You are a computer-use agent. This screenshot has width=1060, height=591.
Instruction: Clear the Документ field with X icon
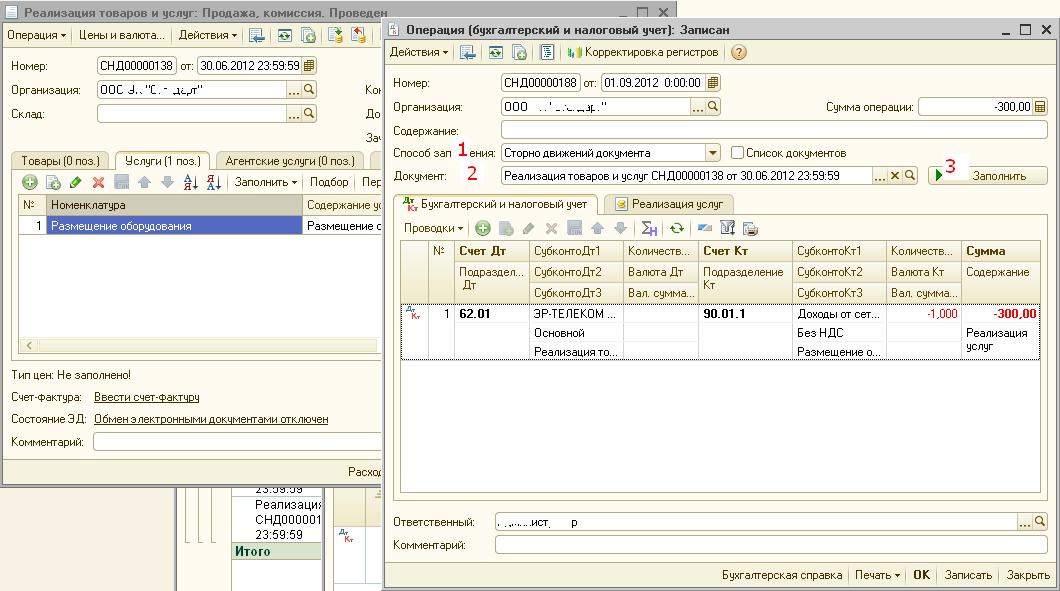point(894,176)
